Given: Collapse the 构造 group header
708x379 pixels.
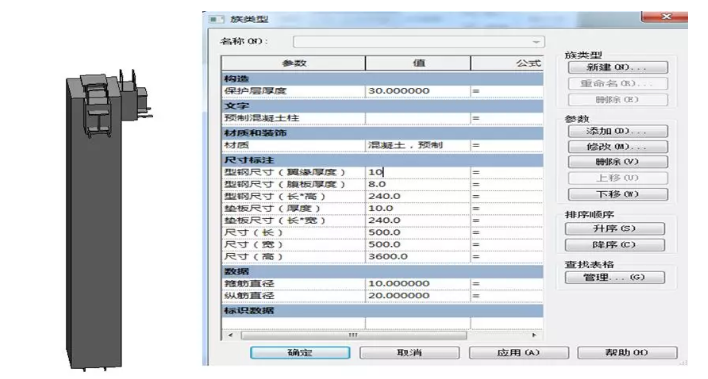Looking at the screenshot, I should pos(382,79).
